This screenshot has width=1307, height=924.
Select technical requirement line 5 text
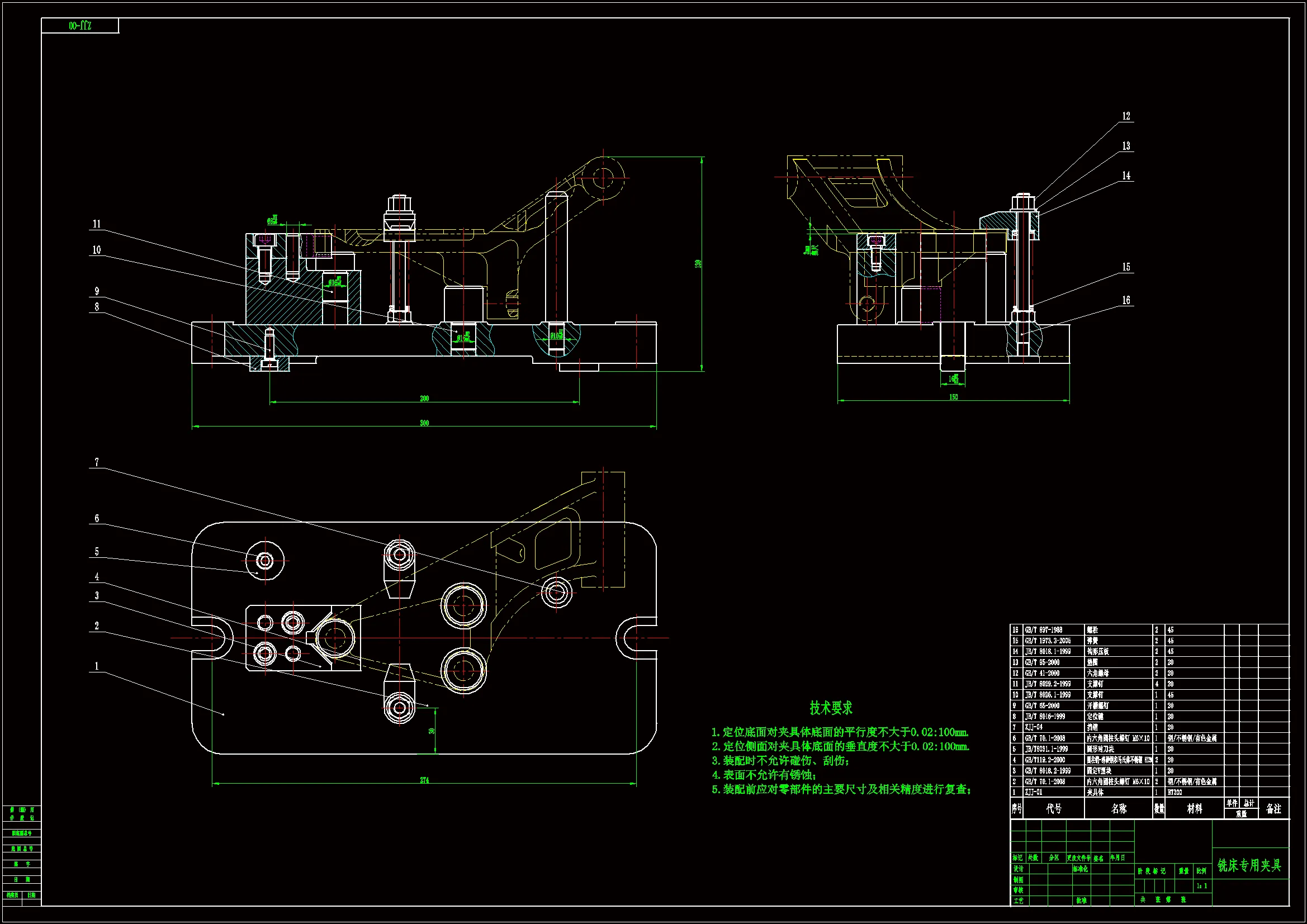(x=841, y=789)
